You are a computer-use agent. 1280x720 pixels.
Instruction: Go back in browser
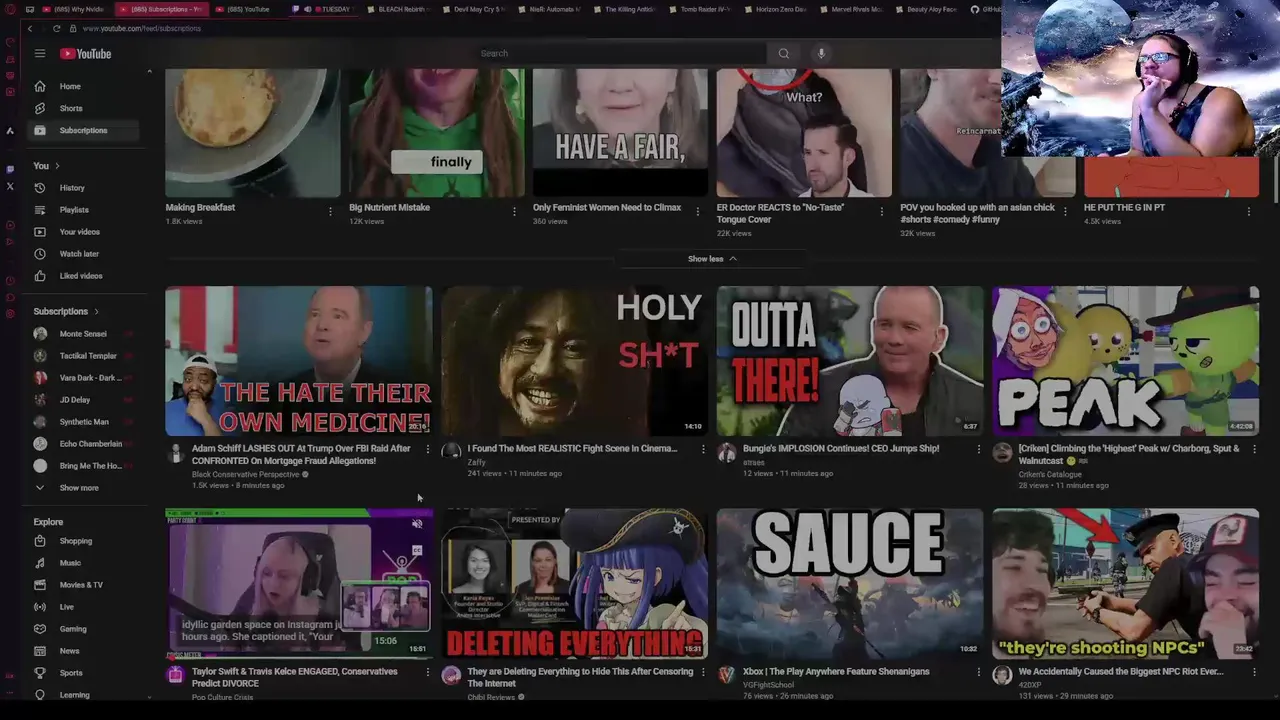30,28
